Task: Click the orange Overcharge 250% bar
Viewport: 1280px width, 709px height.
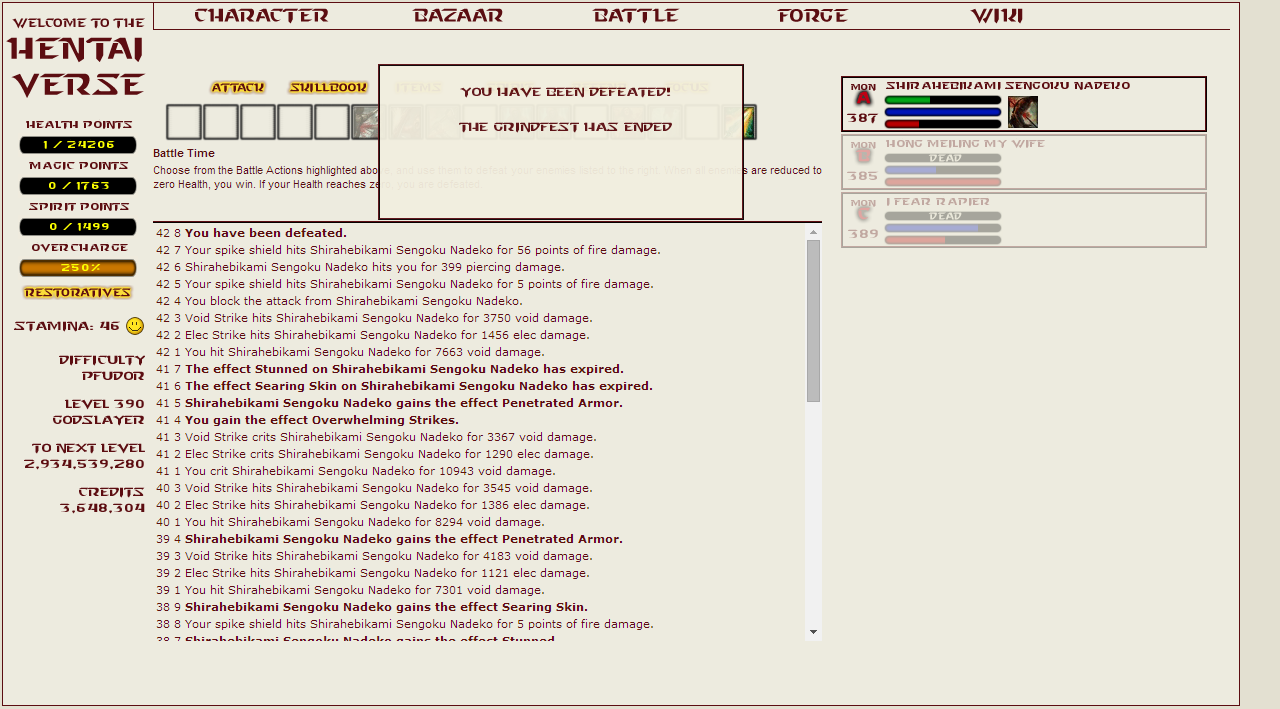Action: pyautogui.click(x=78, y=268)
